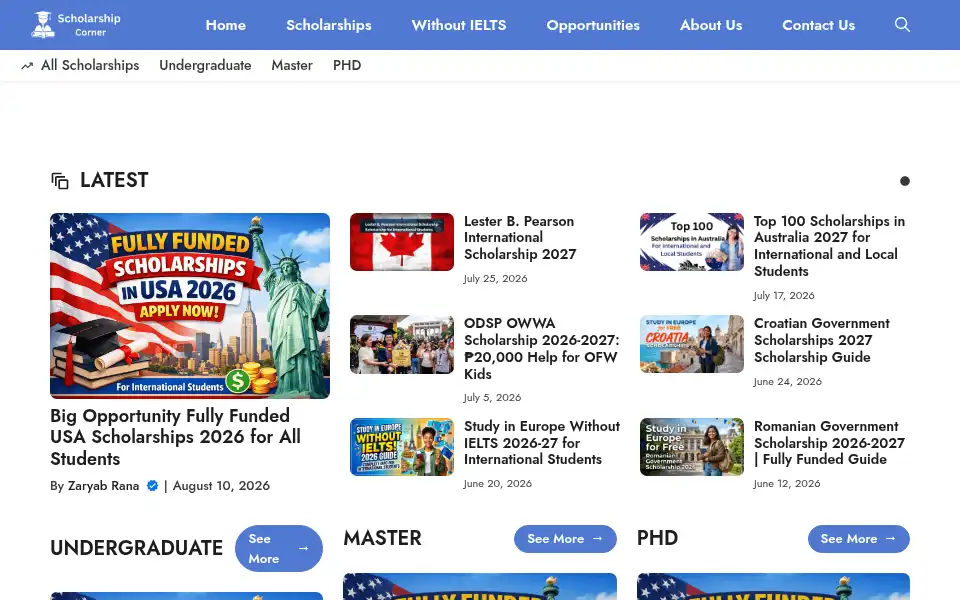Open the Study in Europe Without IELTS thumbnail
Viewport: 960px width, 600px height.
click(x=402, y=447)
